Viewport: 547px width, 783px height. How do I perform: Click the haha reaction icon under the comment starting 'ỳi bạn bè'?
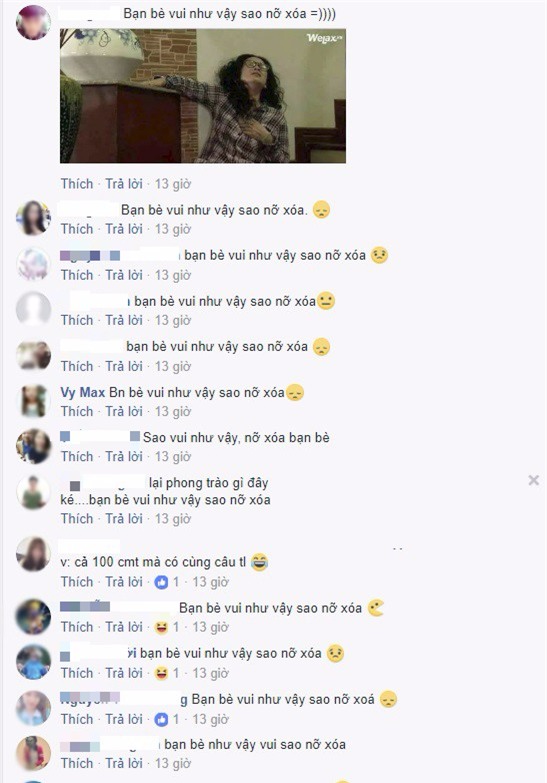coord(161,673)
